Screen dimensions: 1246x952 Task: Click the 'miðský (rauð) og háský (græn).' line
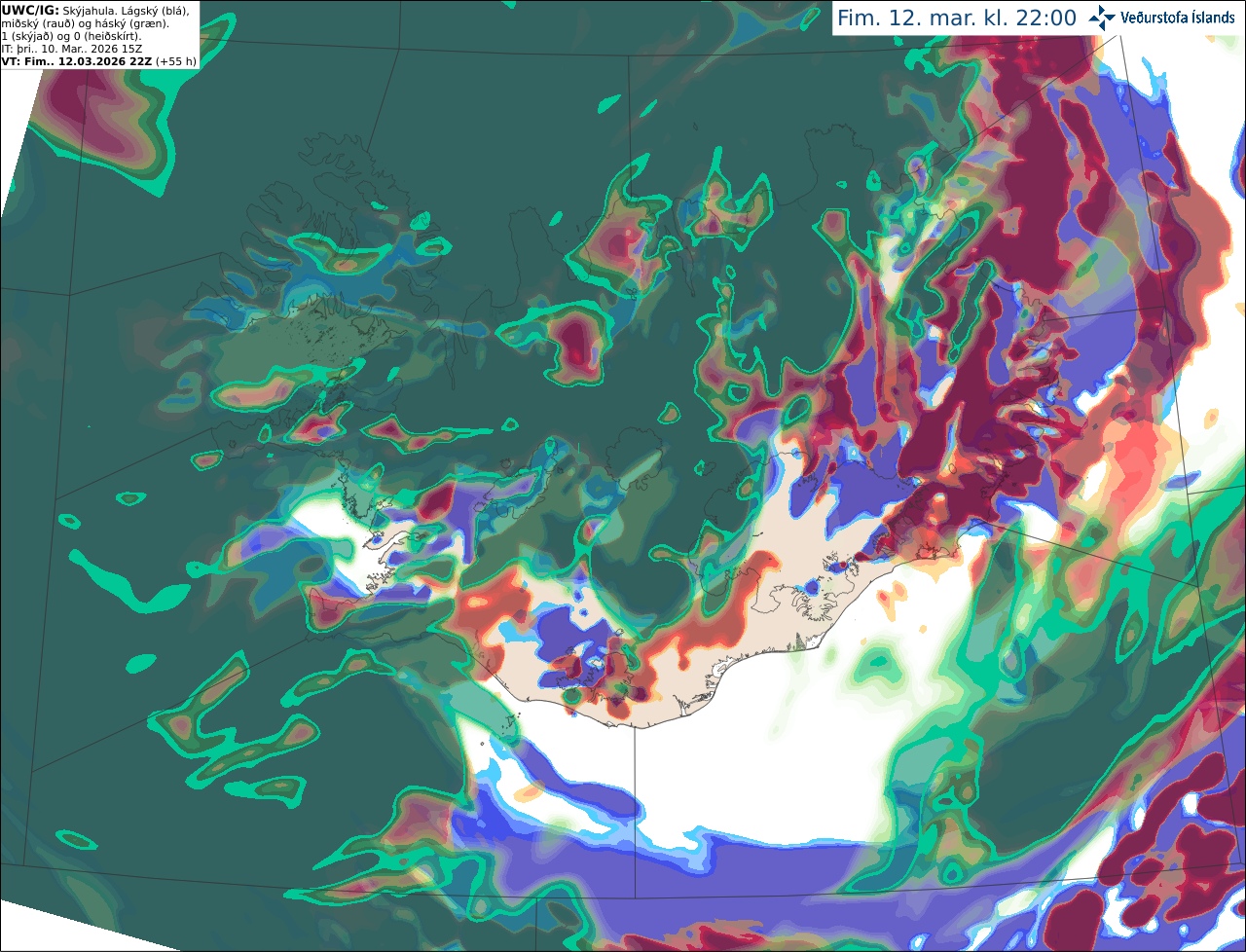[x=85, y=23]
